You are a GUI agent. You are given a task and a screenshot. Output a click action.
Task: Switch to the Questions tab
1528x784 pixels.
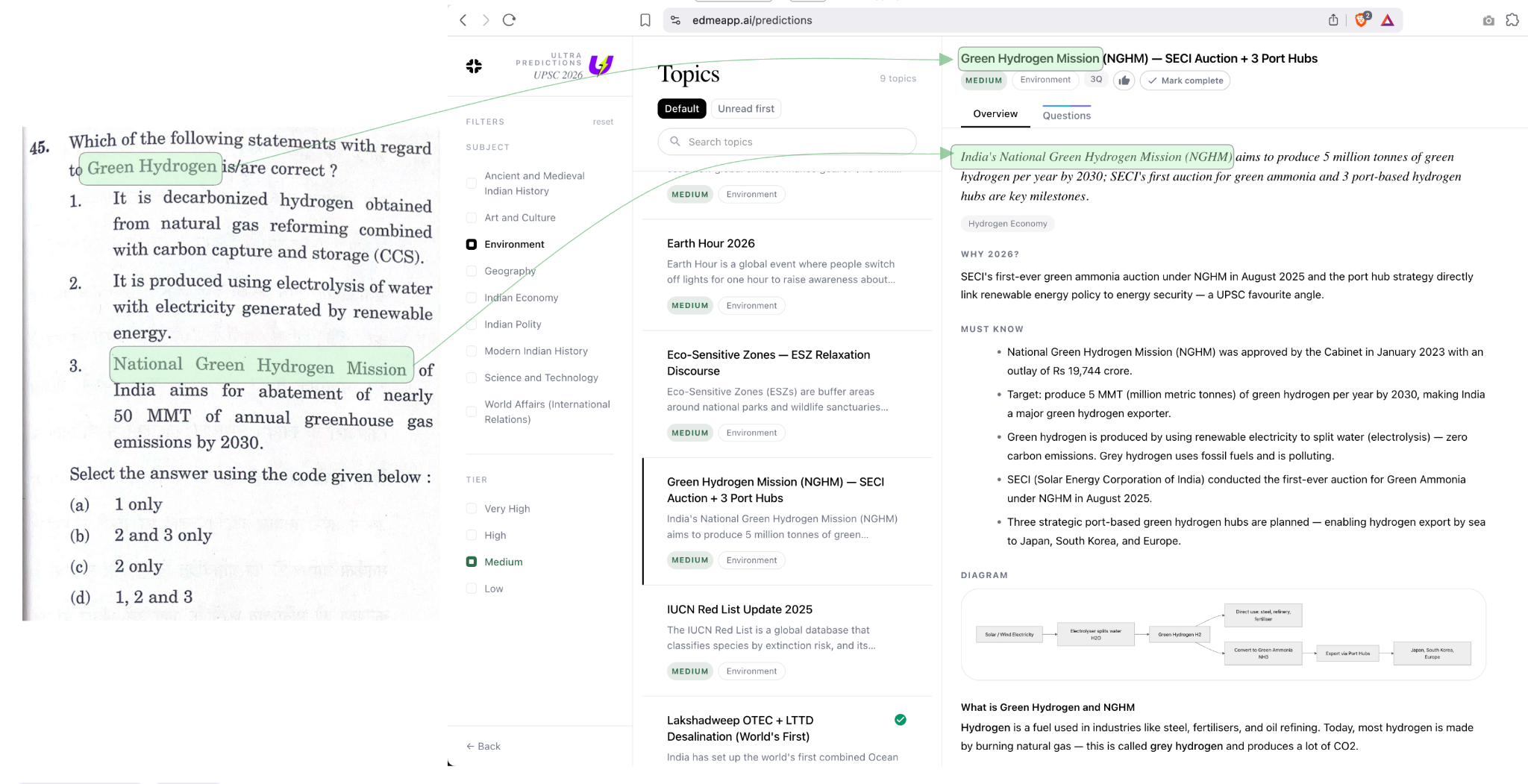click(x=1067, y=115)
